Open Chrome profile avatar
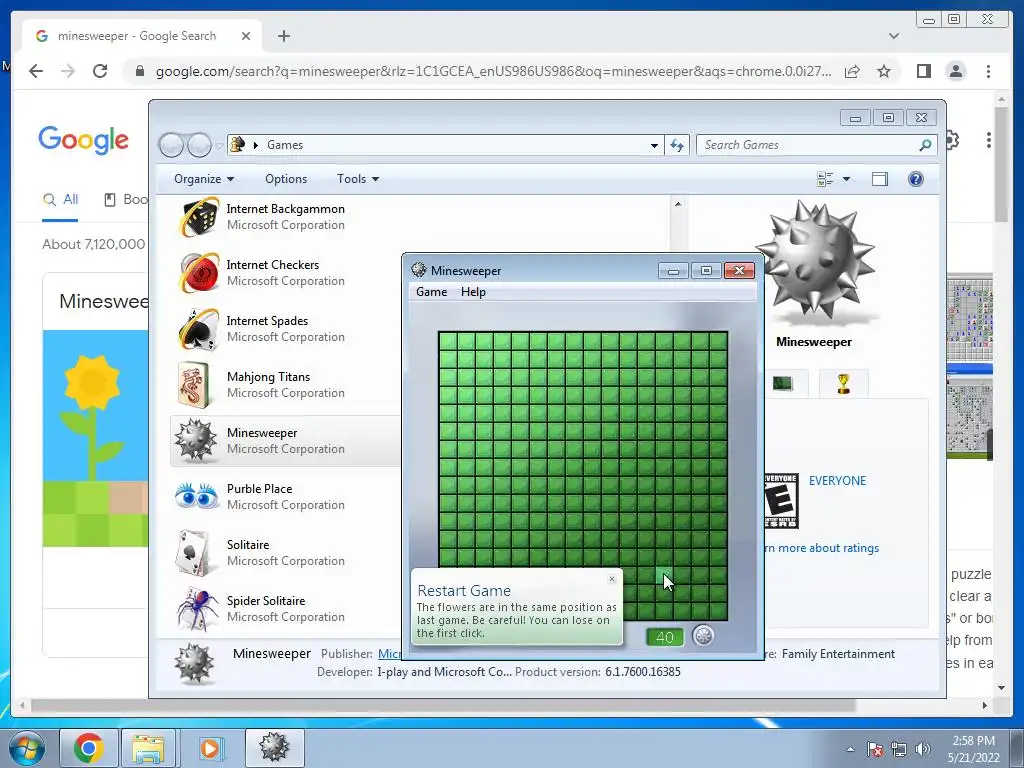 click(x=955, y=71)
